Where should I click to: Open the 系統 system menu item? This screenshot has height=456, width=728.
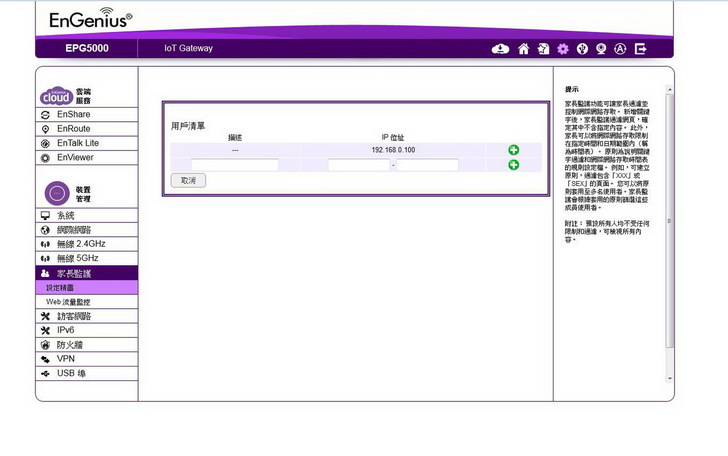tap(86, 215)
